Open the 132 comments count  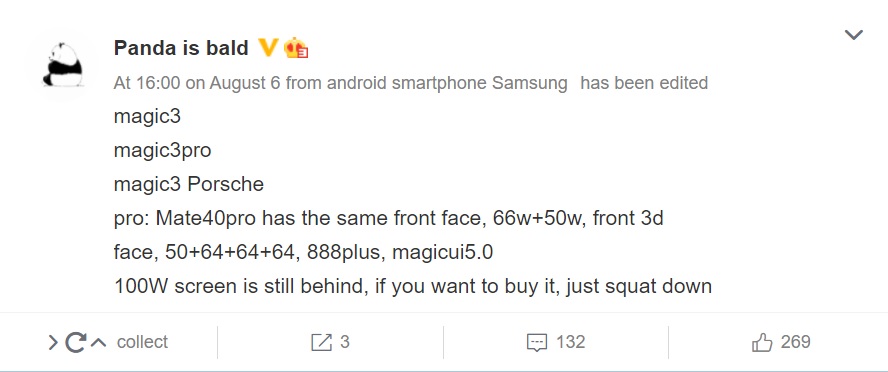[x=570, y=342]
